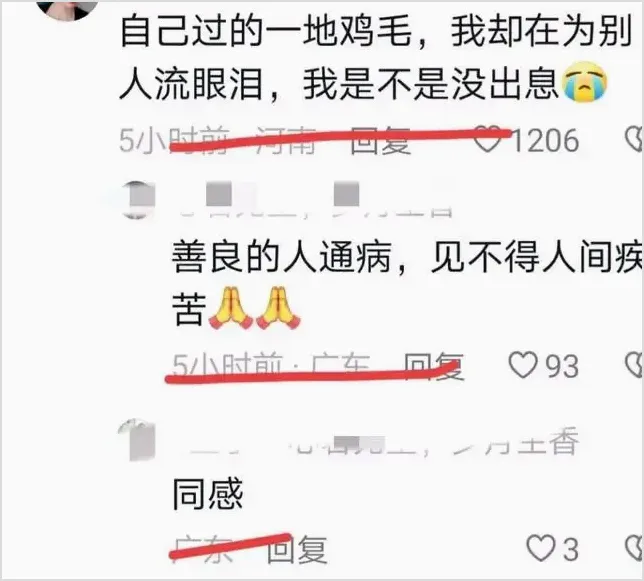Image resolution: width=644 pixels, height=581 pixels.
Task: Open the blurred username ending in 香
Action: [x=384, y=444]
